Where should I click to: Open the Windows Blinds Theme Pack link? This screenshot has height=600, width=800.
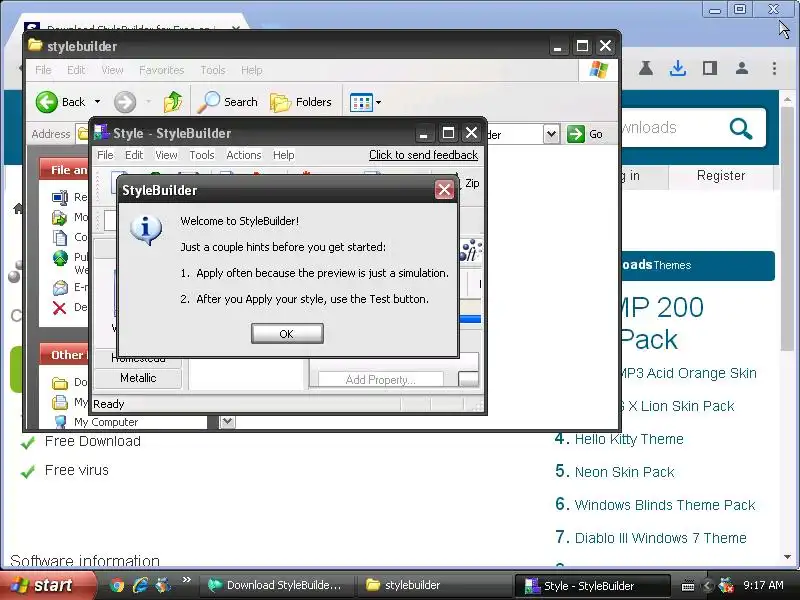[x=665, y=505]
